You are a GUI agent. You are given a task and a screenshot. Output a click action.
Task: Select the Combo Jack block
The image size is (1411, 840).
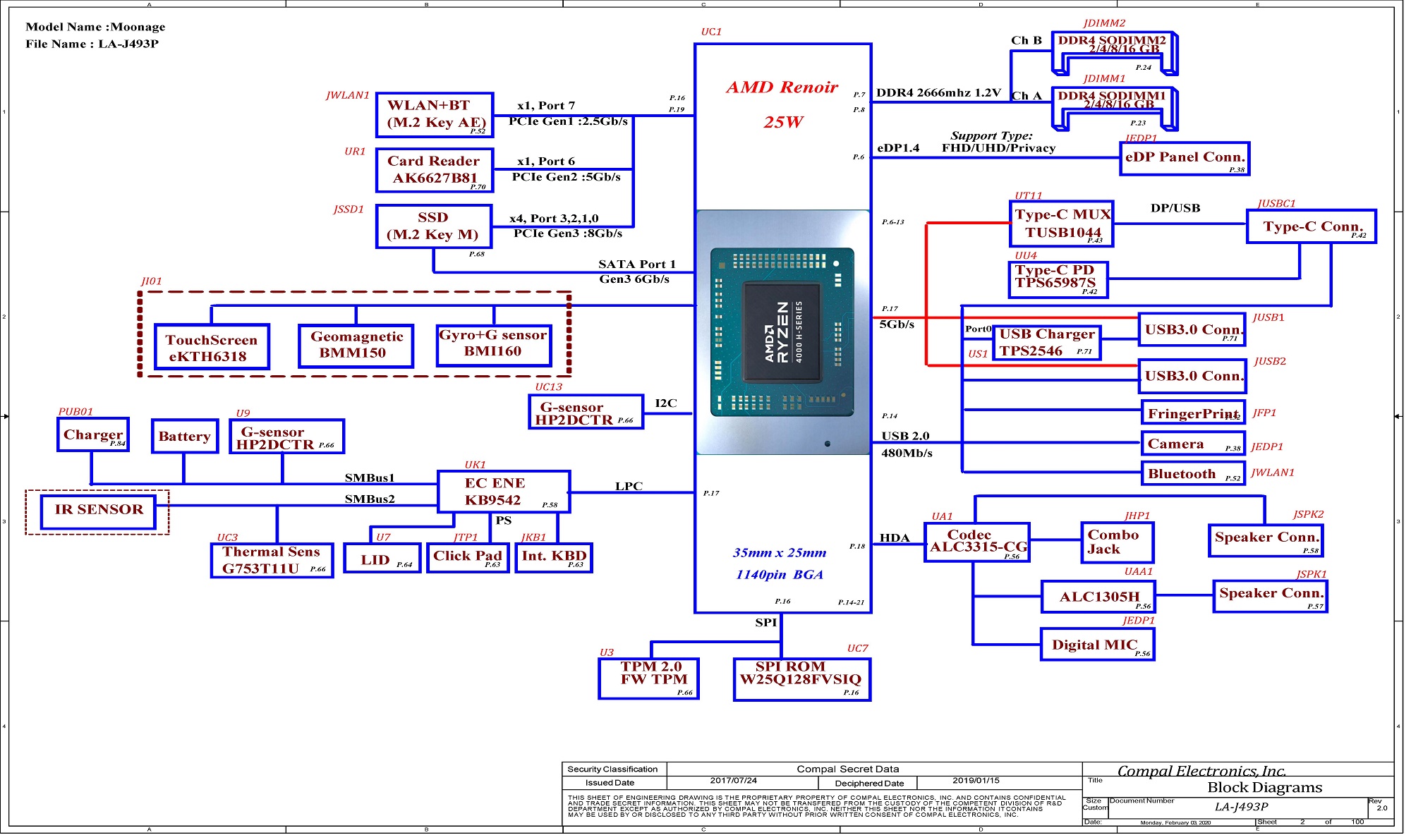coord(1116,542)
